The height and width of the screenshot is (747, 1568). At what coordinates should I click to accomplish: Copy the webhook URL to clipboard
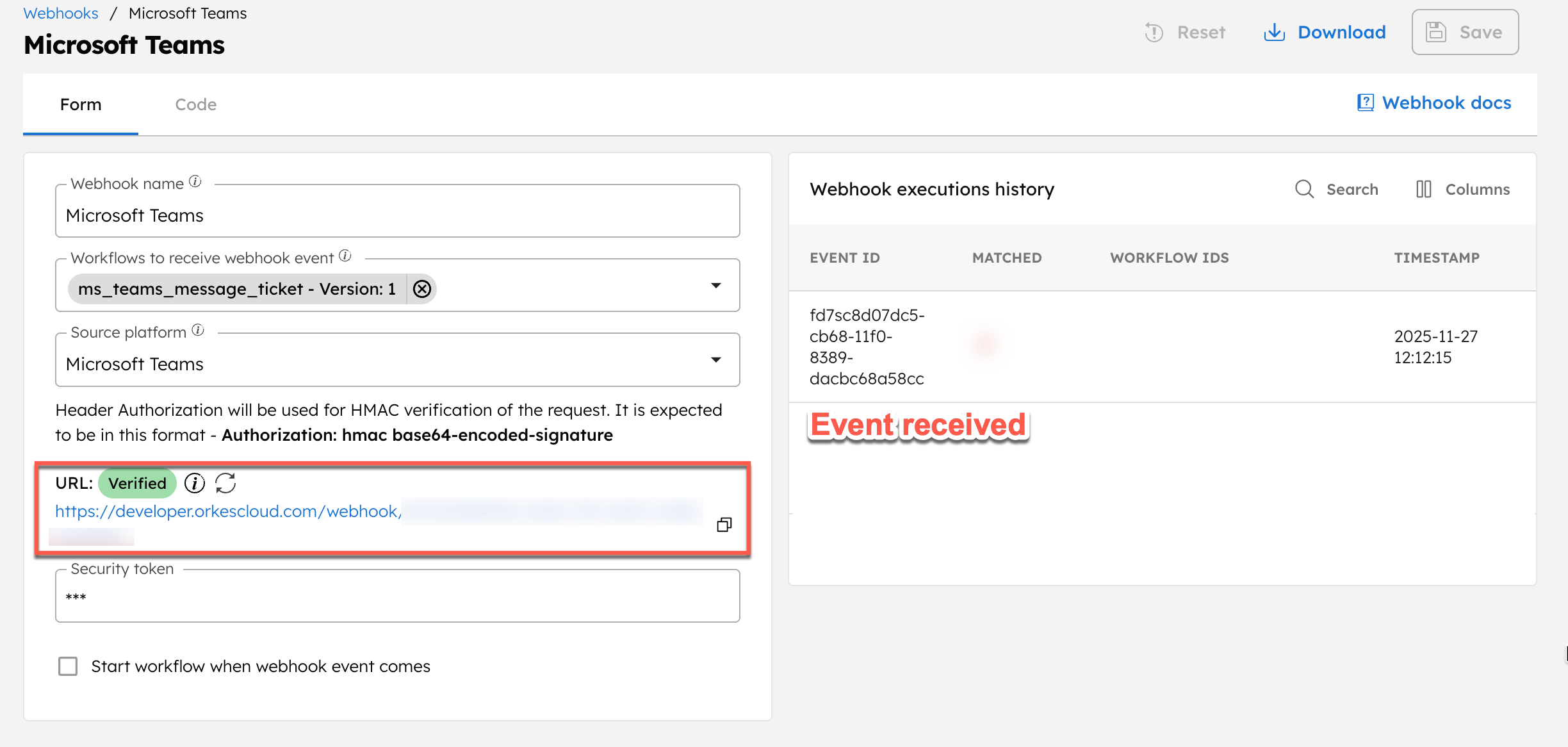point(726,524)
